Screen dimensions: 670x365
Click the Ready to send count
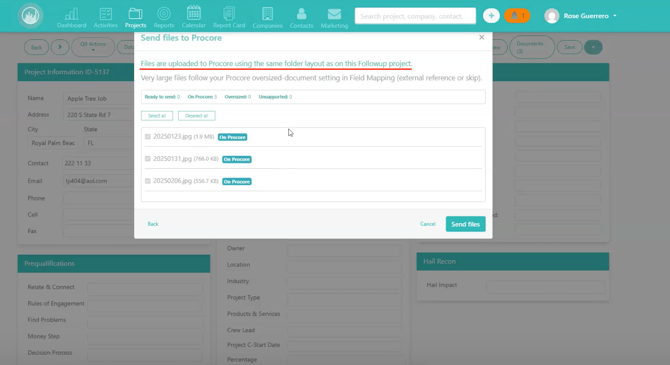(x=162, y=97)
